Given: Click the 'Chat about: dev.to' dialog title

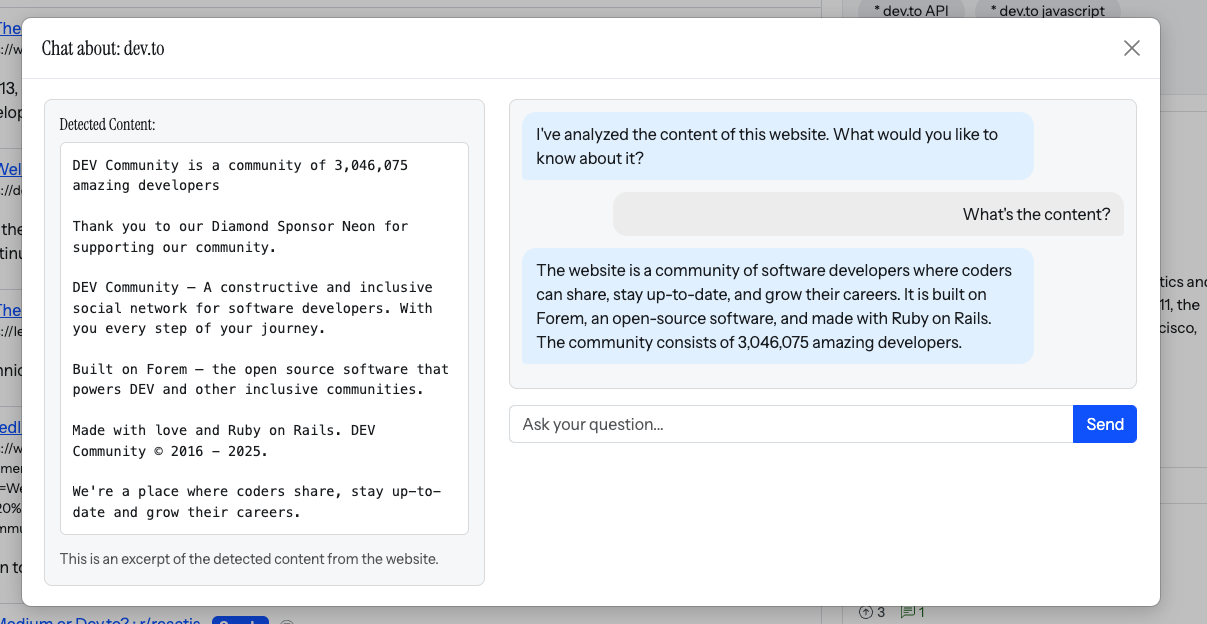Looking at the screenshot, I should coord(103,48).
